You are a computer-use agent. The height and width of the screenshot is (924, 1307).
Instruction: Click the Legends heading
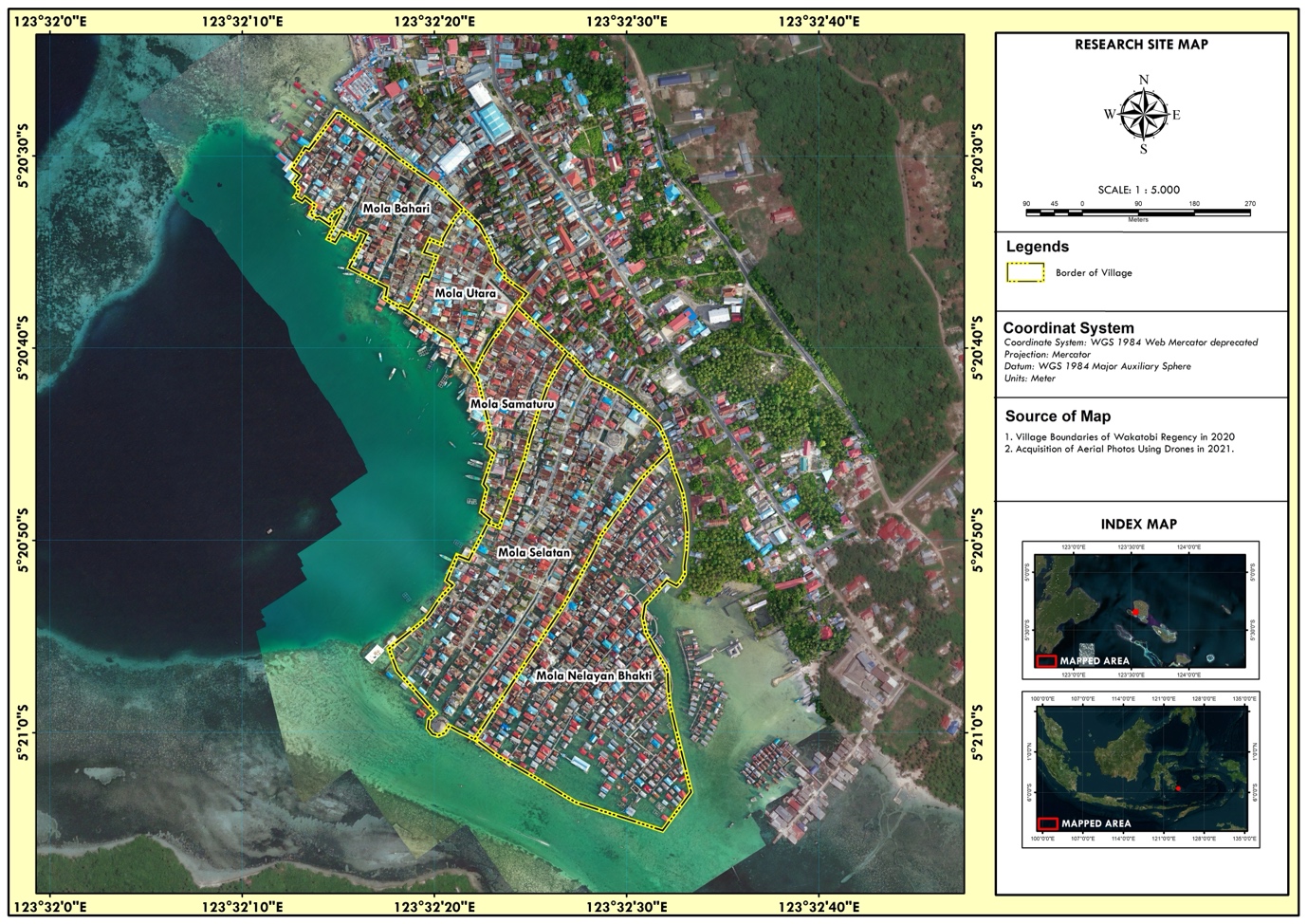tap(1037, 247)
